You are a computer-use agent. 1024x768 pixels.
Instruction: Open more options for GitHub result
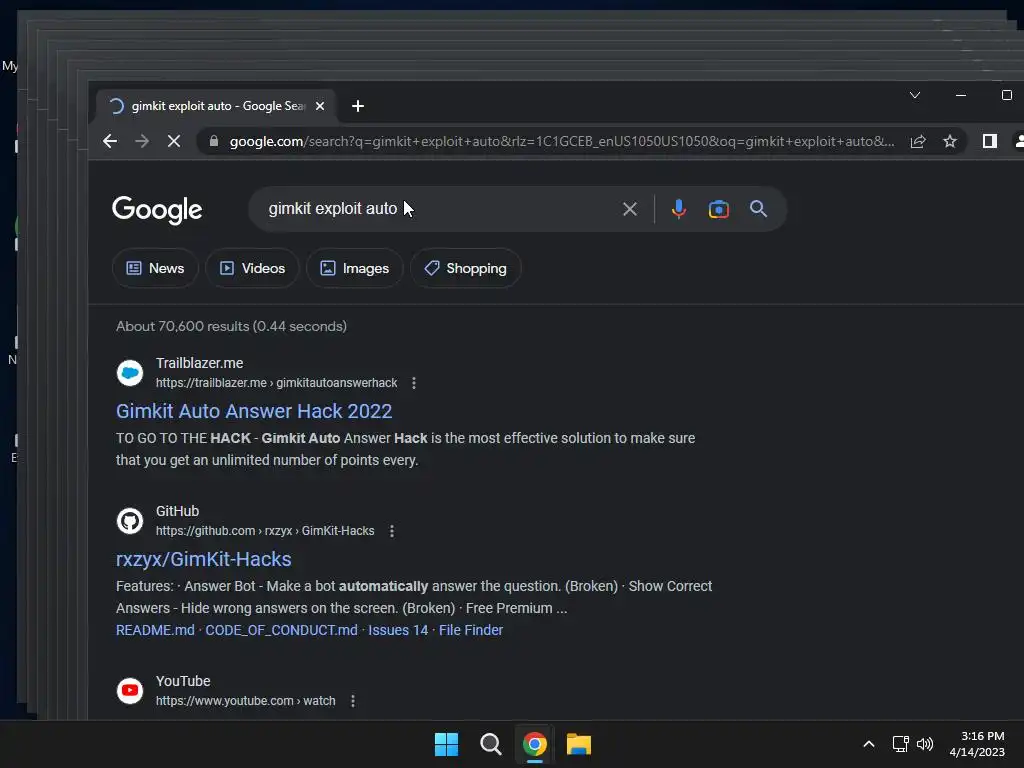coord(392,532)
